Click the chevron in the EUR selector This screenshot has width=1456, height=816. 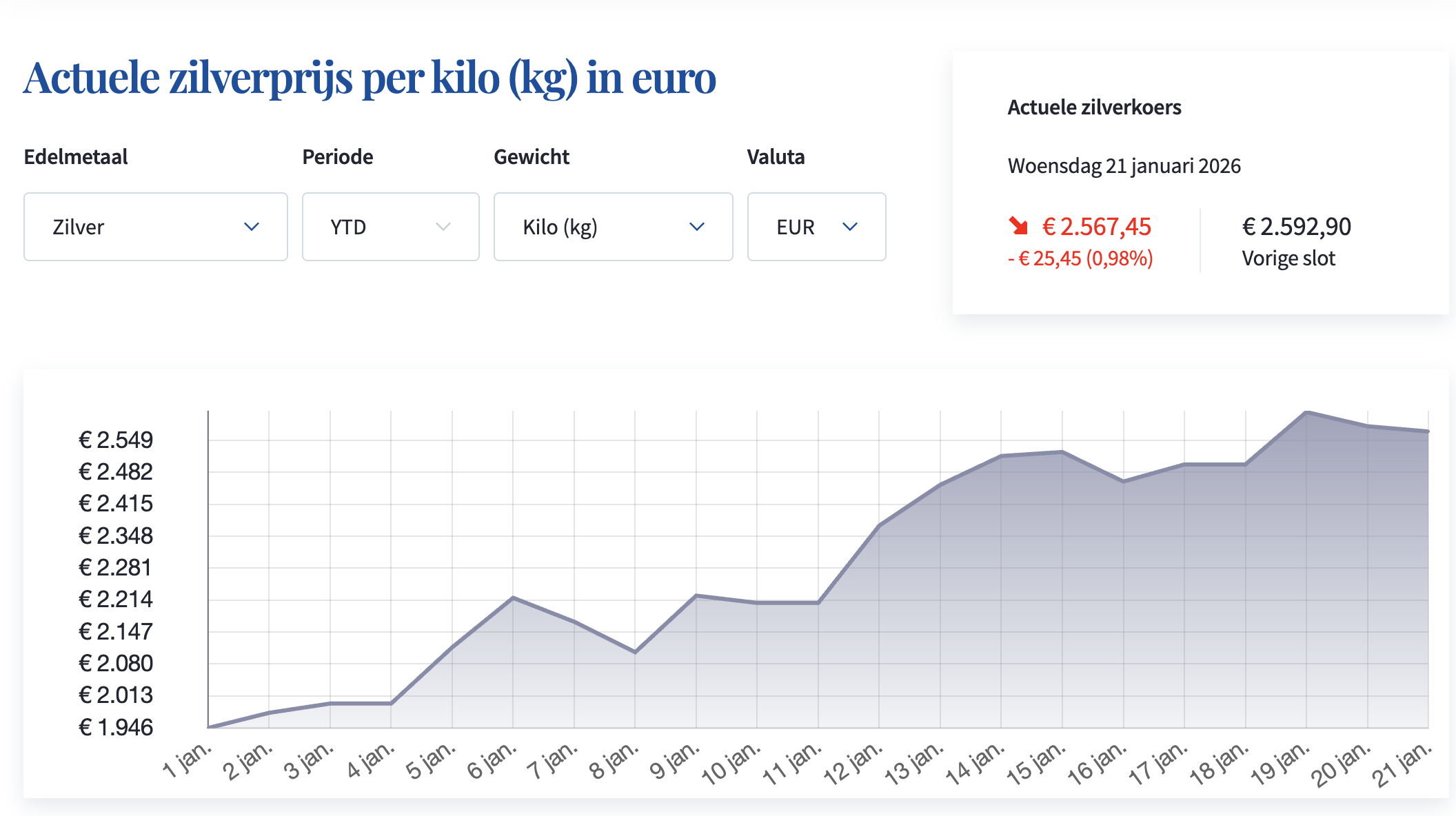click(x=850, y=227)
